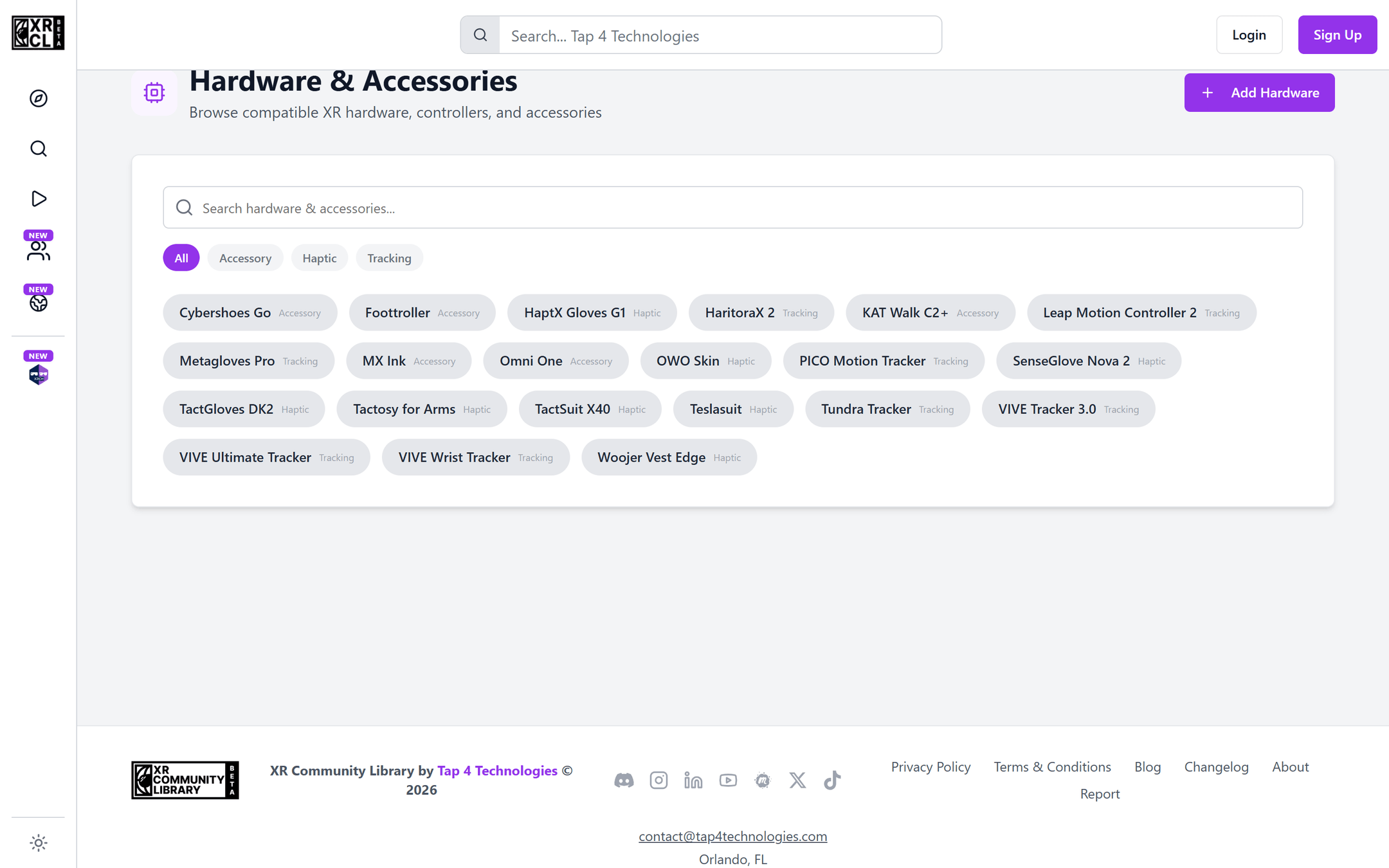This screenshot has width=1389, height=868.
Task: Select the Foottroller hardware chip
Action: [422, 312]
